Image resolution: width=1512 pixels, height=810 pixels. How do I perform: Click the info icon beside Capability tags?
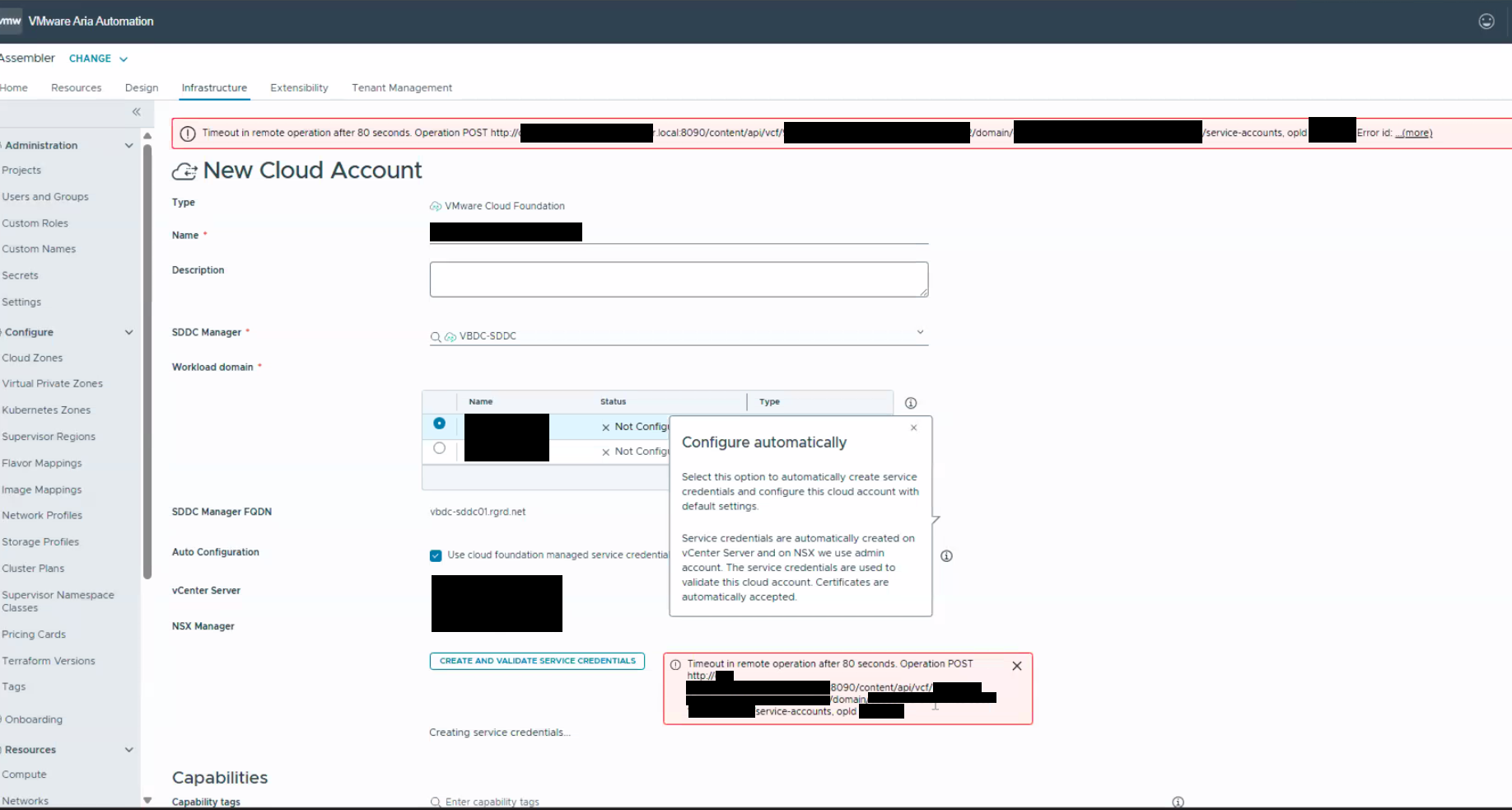click(x=1178, y=802)
